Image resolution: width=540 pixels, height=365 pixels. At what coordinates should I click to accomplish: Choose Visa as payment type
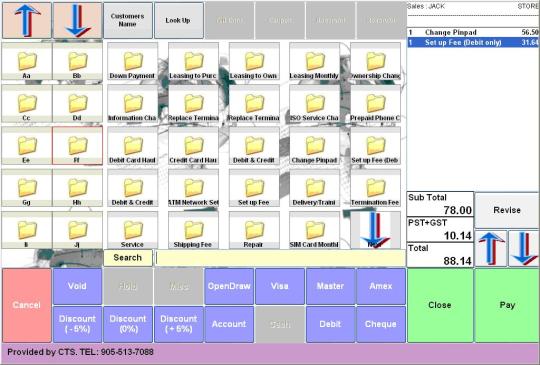[280, 286]
